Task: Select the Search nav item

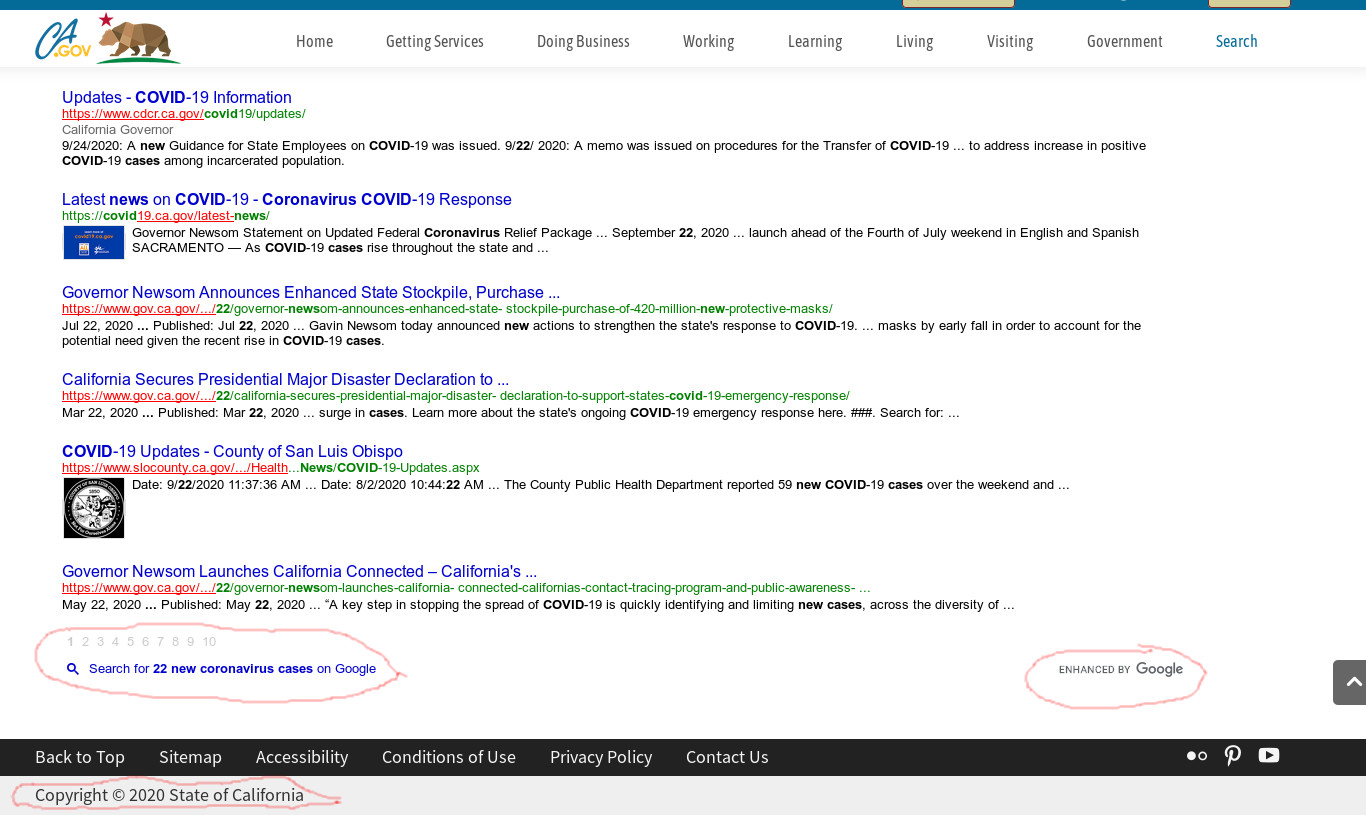Action: [1236, 41]
